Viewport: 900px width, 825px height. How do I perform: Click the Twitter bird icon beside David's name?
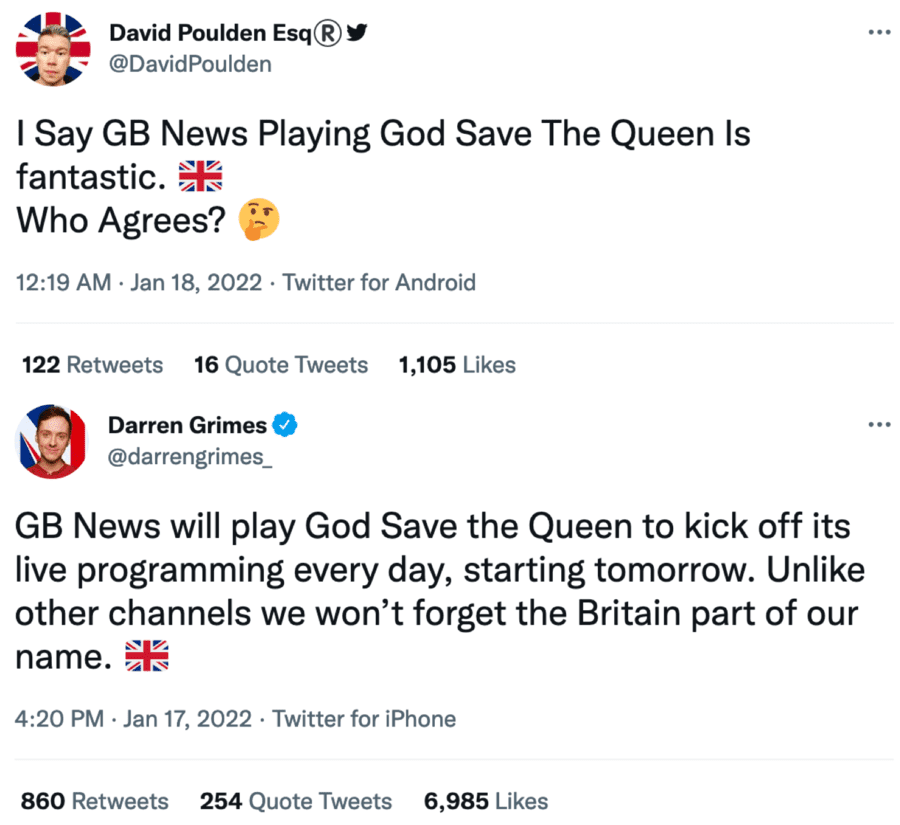tap(357, 33)
